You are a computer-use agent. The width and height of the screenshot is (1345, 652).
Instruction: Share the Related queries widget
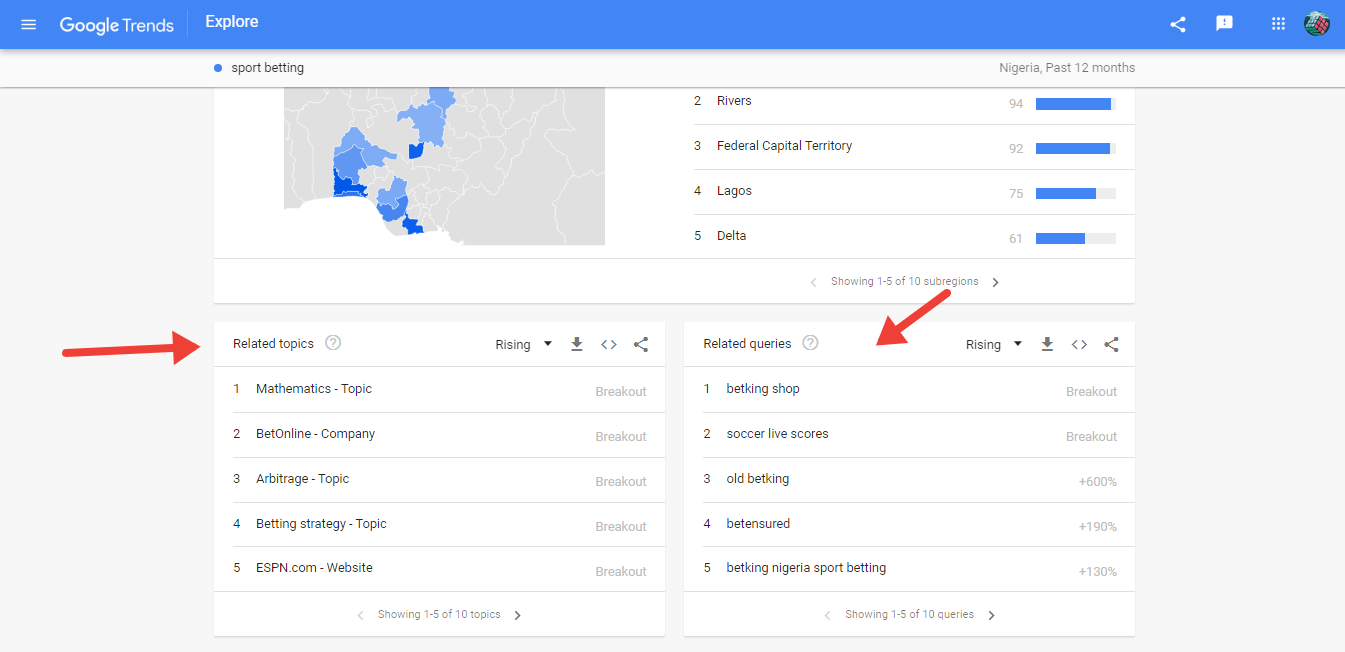point(1111,344)
